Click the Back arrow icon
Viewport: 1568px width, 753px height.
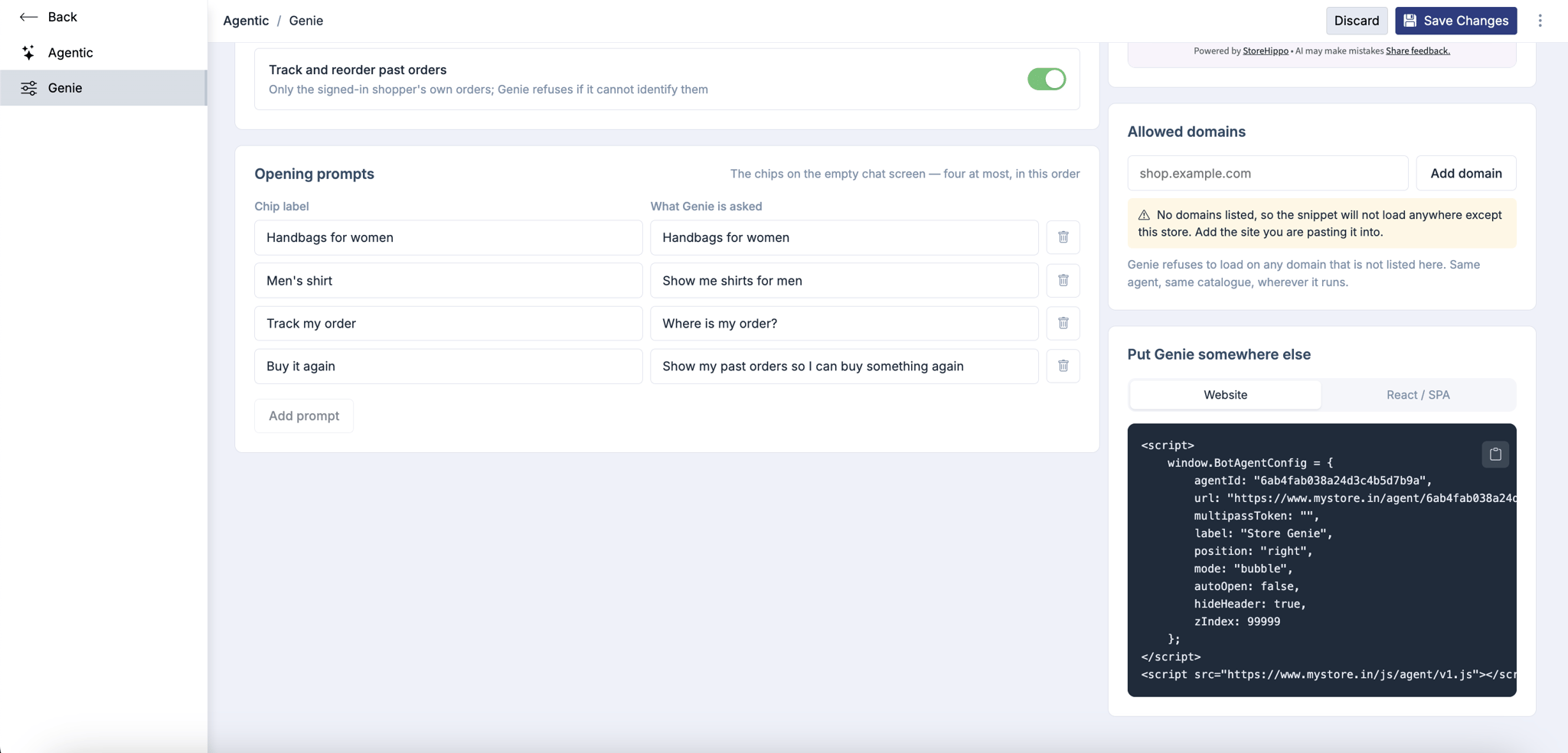coord(28,17)
